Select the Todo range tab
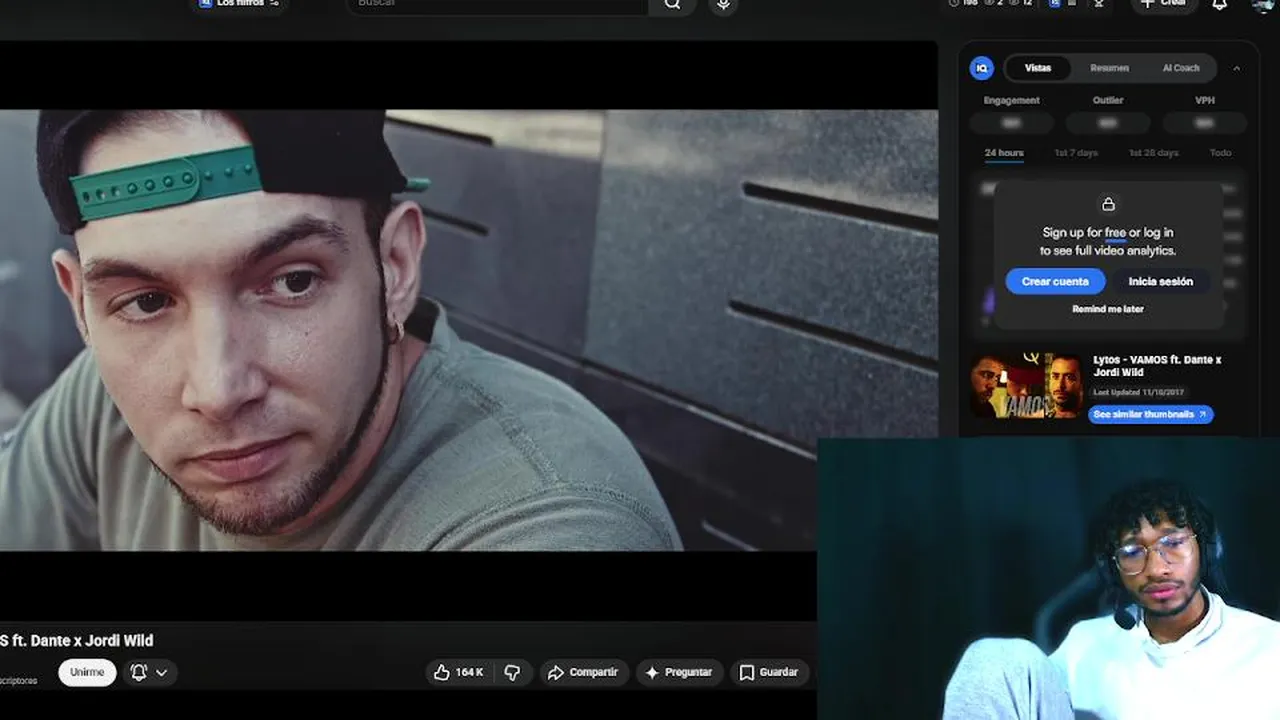1280x720 pixels. click(x=1220, y=153)
